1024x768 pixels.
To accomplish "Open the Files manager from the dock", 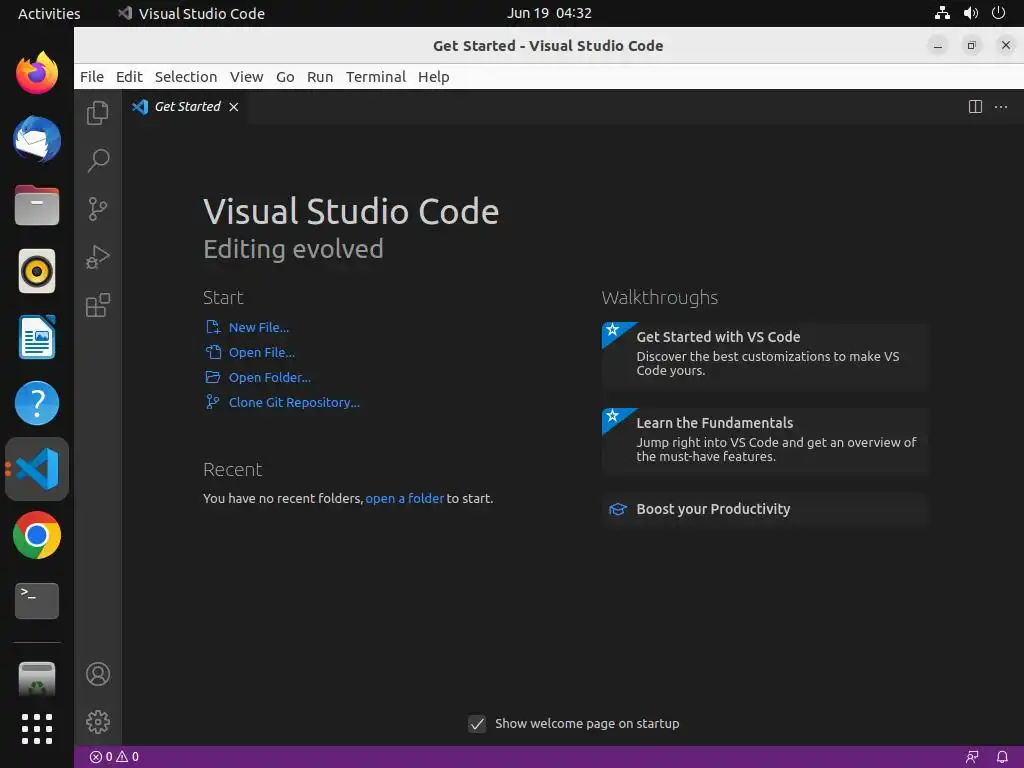I will [37, 205].
